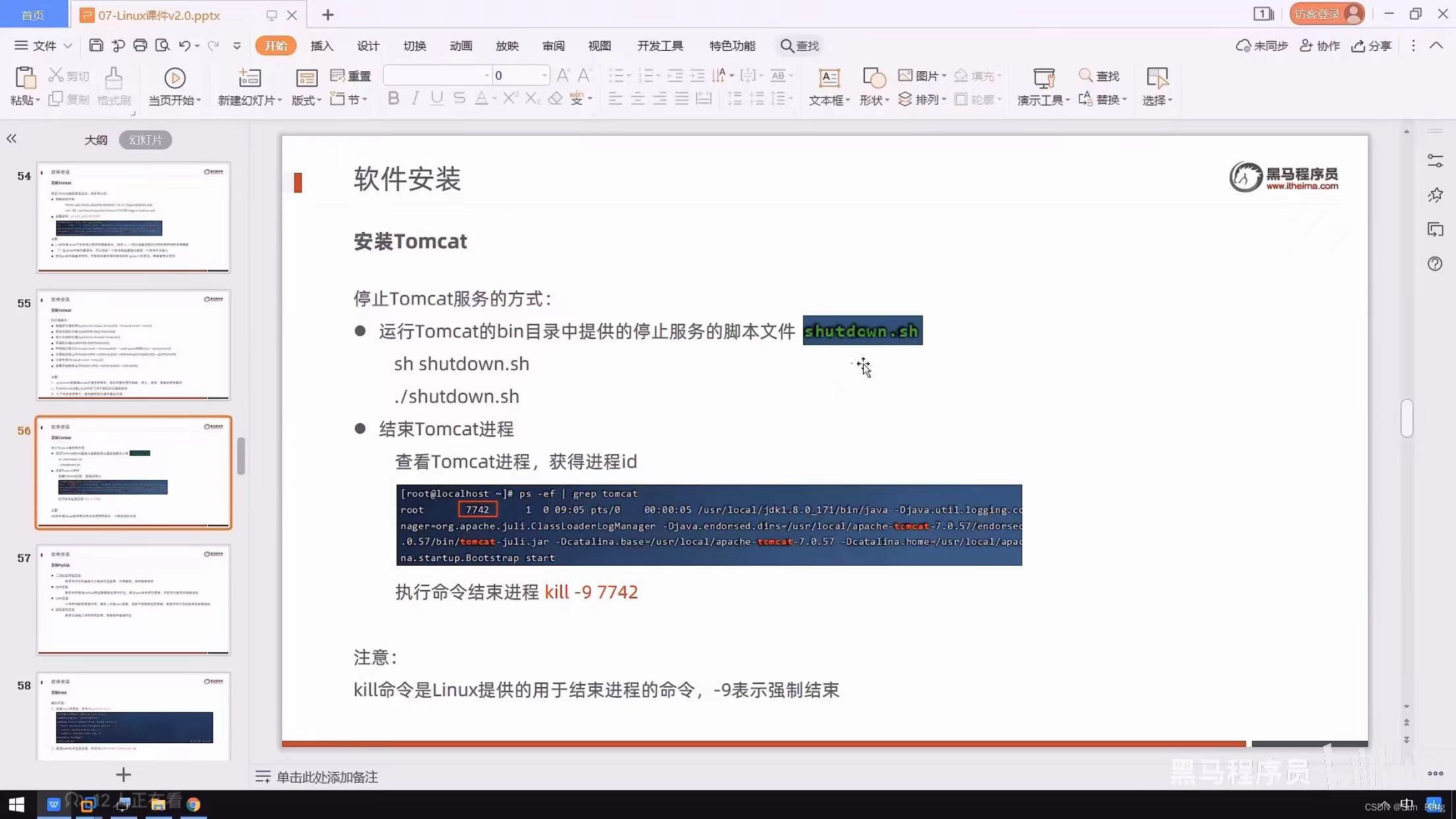This screenshot has height=819, width=1456.
Task: Decrease font size with A- icon
Action: [x=584, y=75]
